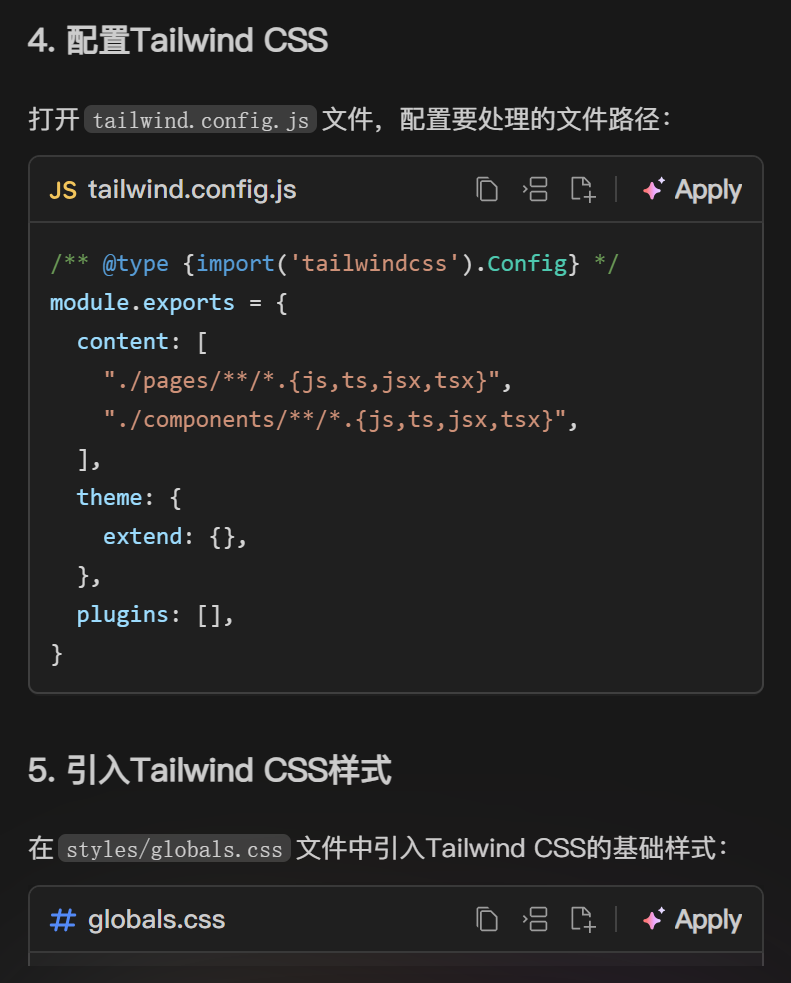This screenshot has width=791, height=983.
Task: Click the JS file-type icon
Action: coord(63,190)
